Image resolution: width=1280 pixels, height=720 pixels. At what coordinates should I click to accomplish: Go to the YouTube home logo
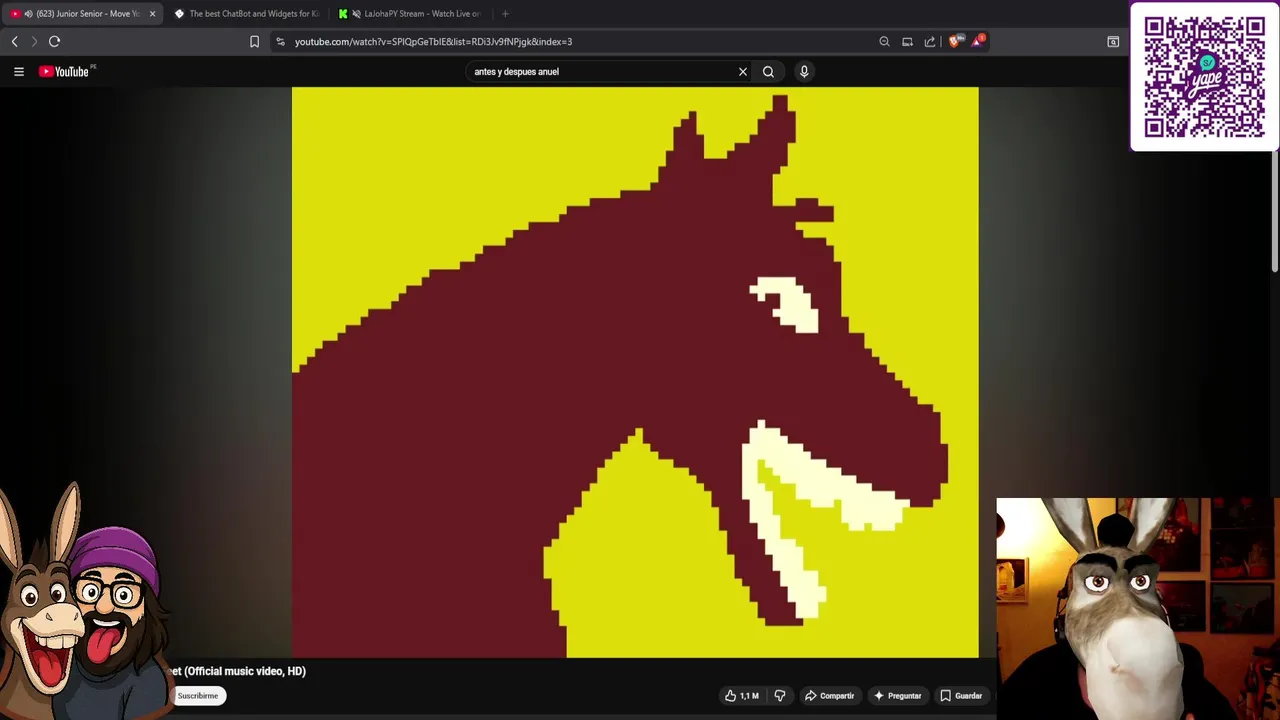point(66,71)
